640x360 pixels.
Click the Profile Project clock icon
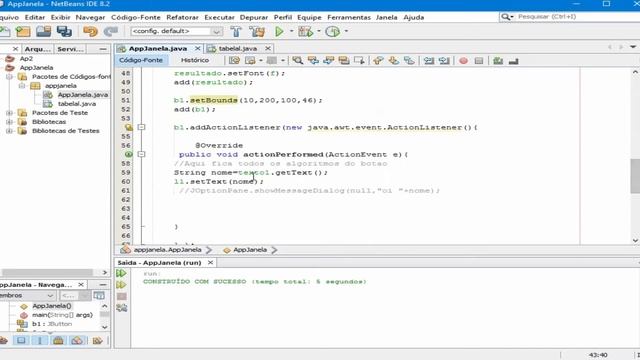tap(333, 31)
